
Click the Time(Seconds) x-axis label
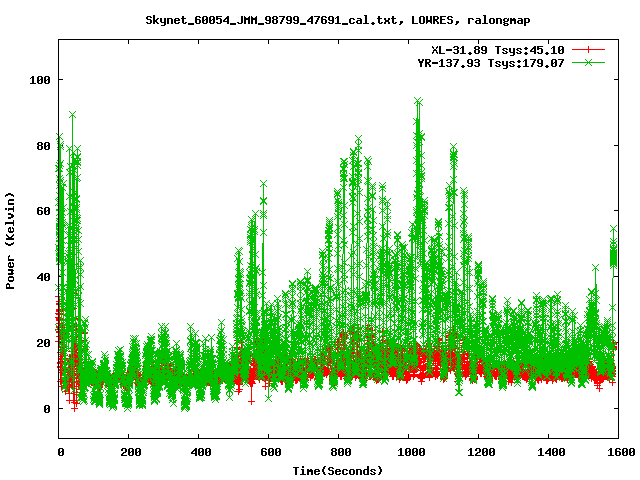pos(338,470)
